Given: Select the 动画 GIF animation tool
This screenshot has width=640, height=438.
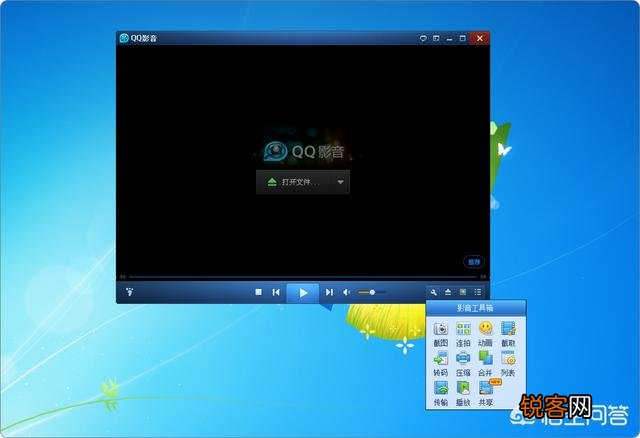Looking at the screenshot, I should coord(486,330).
